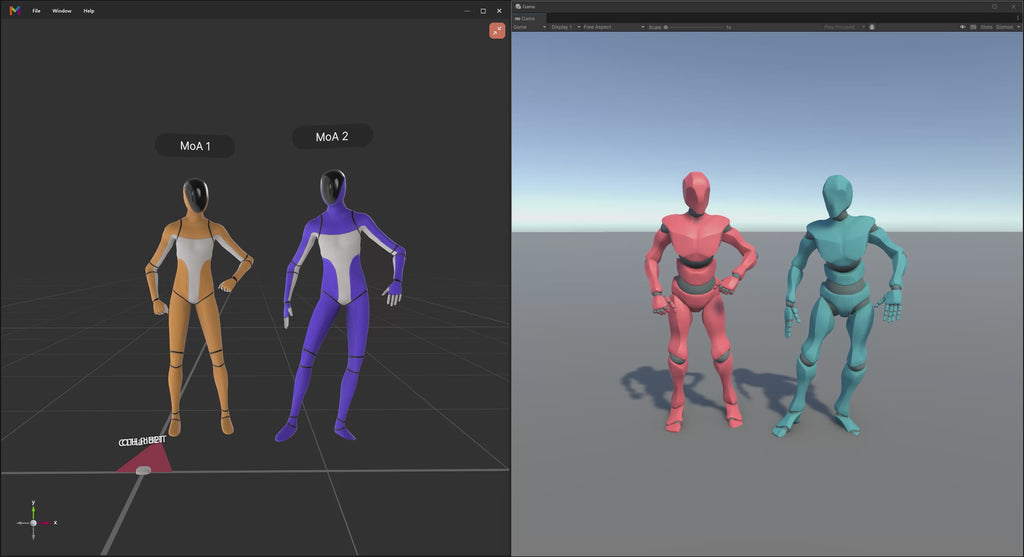Toggle the mute audio speaker icon

pos(963,27)
